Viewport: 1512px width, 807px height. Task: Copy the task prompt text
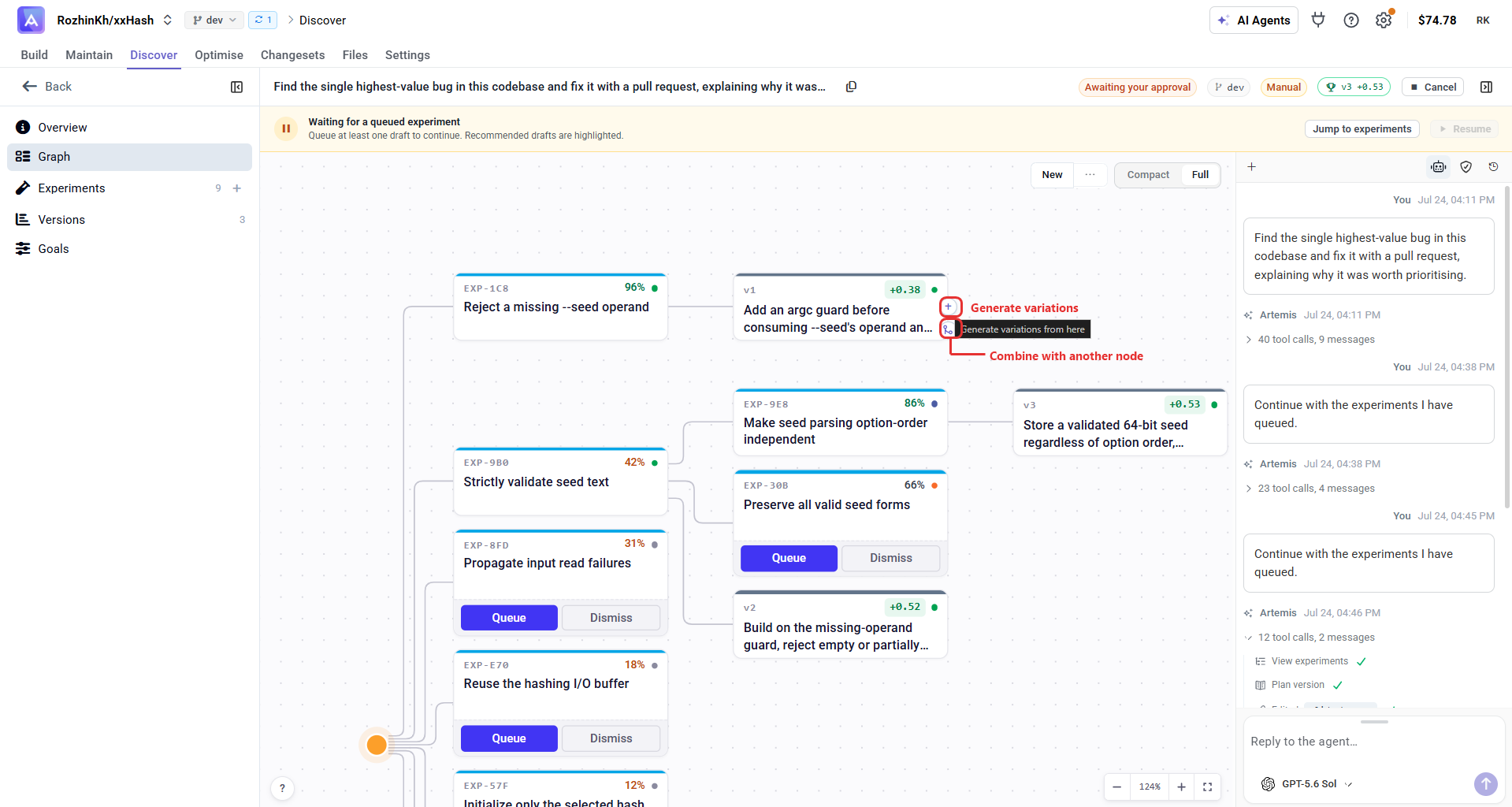pos(851,87)
